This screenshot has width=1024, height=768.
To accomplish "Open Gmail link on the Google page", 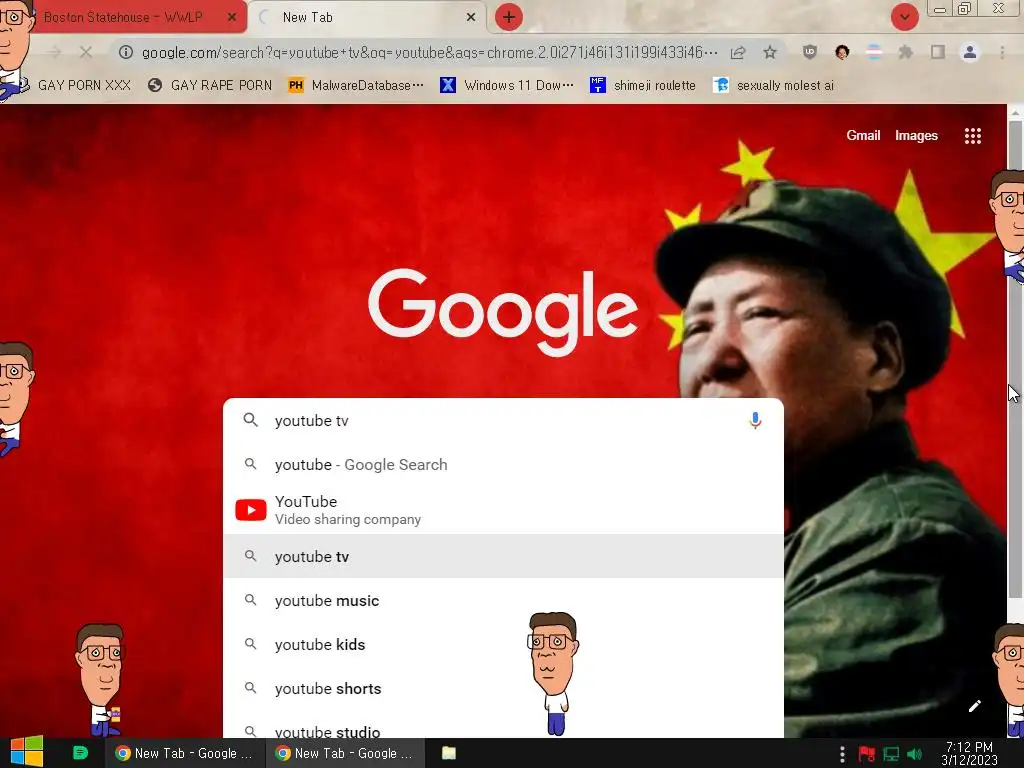I will [x=863, y=135].
